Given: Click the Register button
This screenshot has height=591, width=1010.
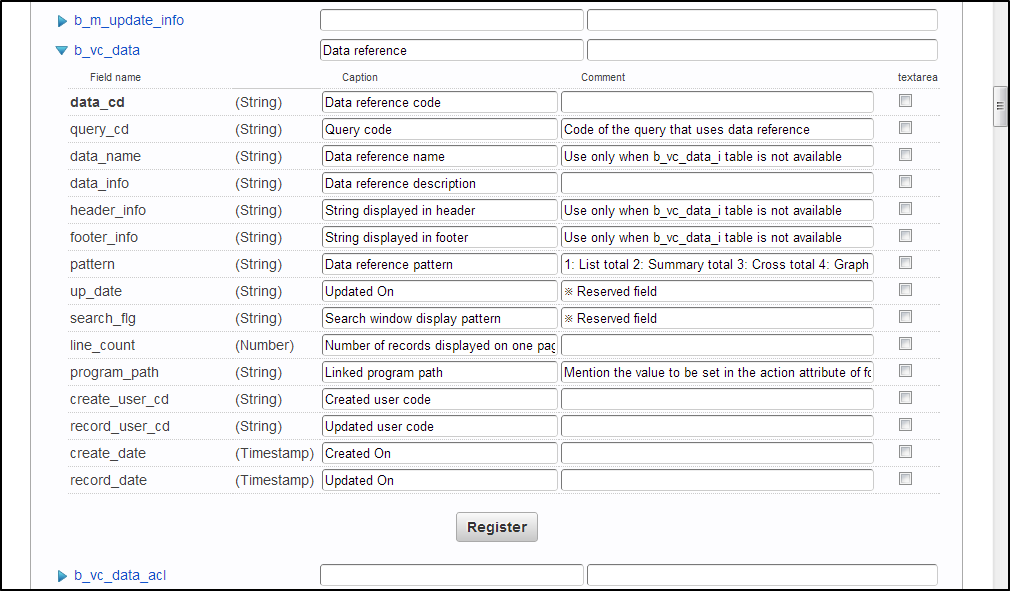Looking at the screenshot, I should (x=496, y=527).
